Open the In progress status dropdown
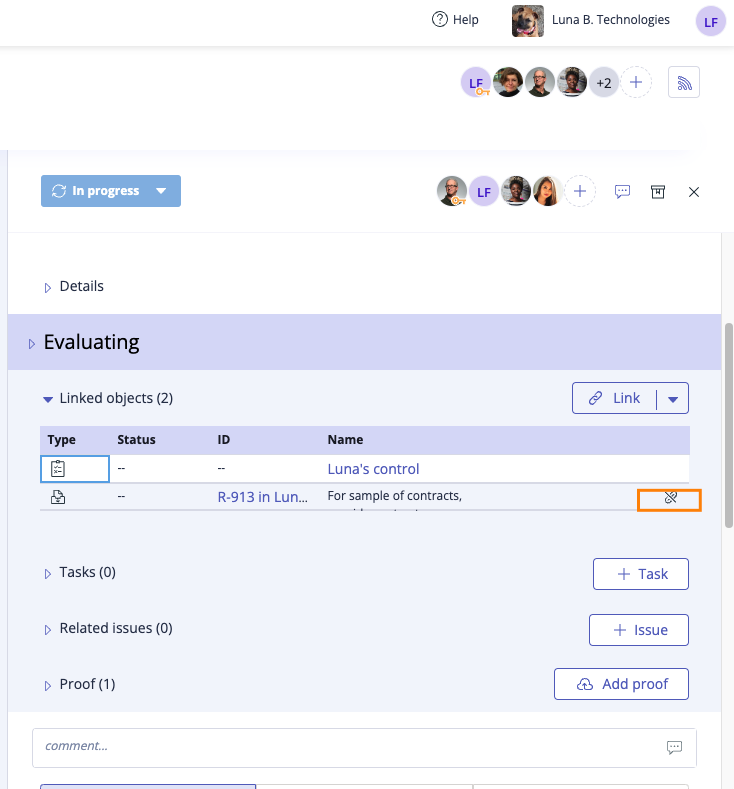The image size is (734, 789). (161, 191)
